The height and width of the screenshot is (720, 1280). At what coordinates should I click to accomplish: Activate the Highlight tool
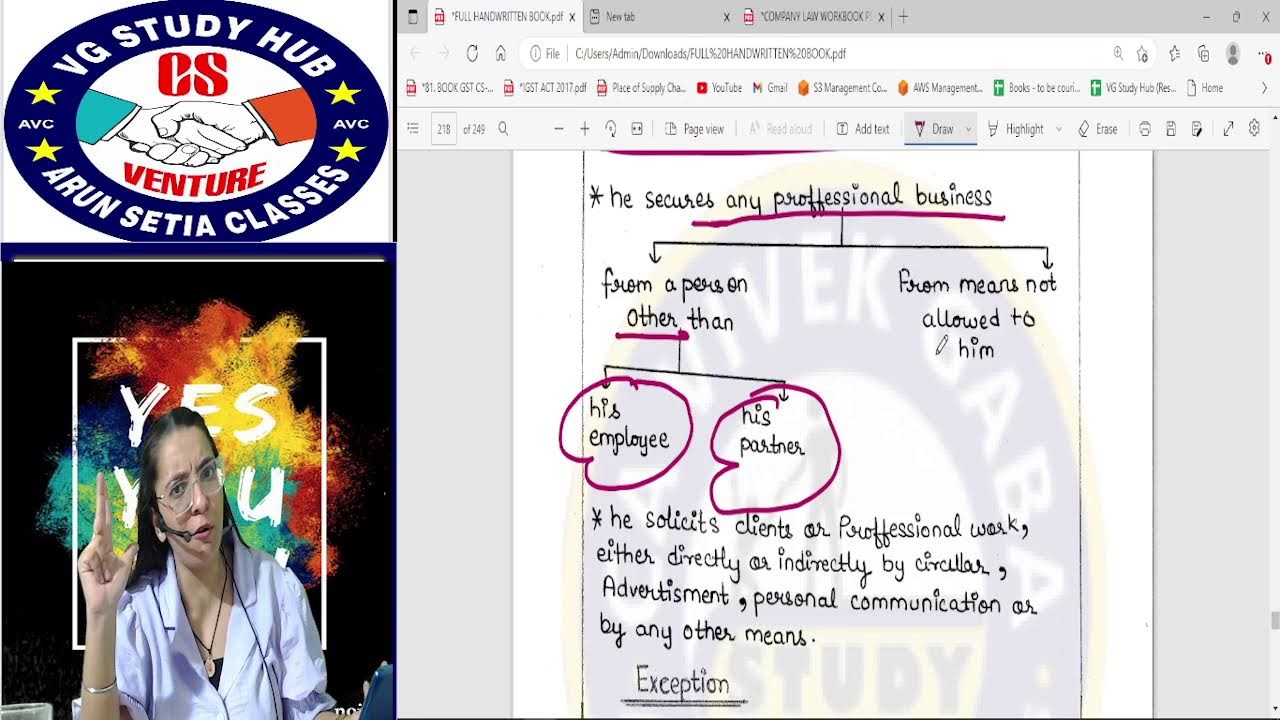tap(1016, 129)
